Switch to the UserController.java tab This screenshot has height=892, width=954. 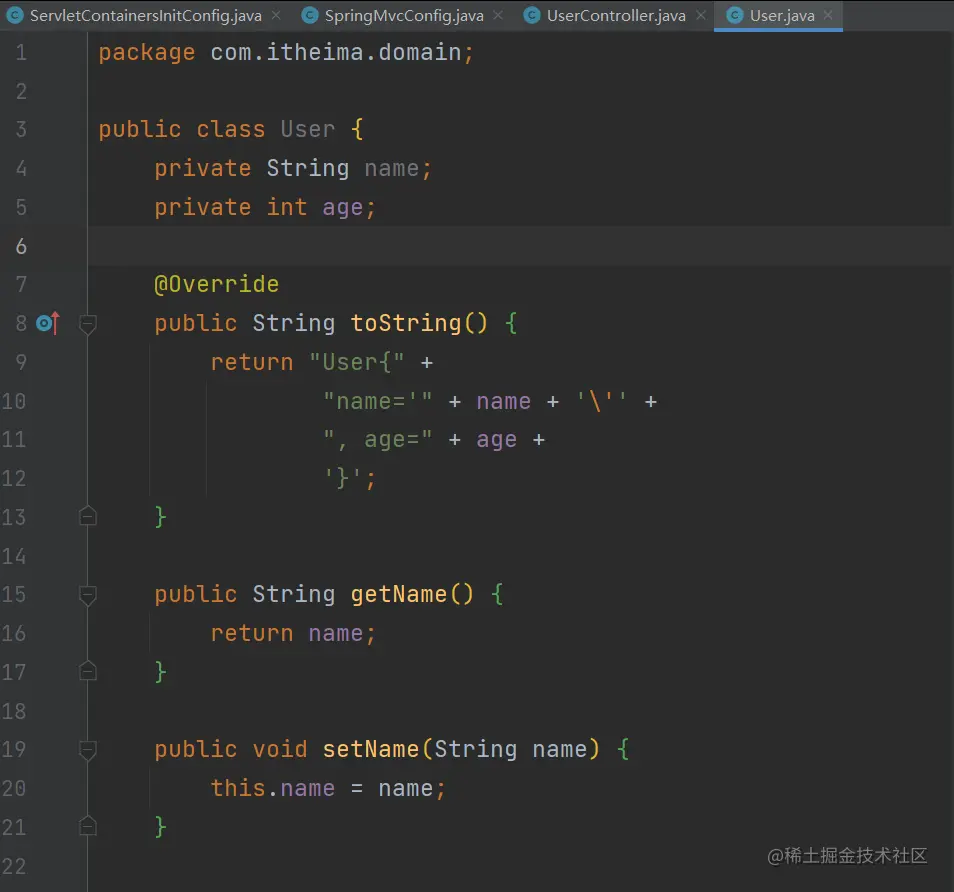(616, 16)
